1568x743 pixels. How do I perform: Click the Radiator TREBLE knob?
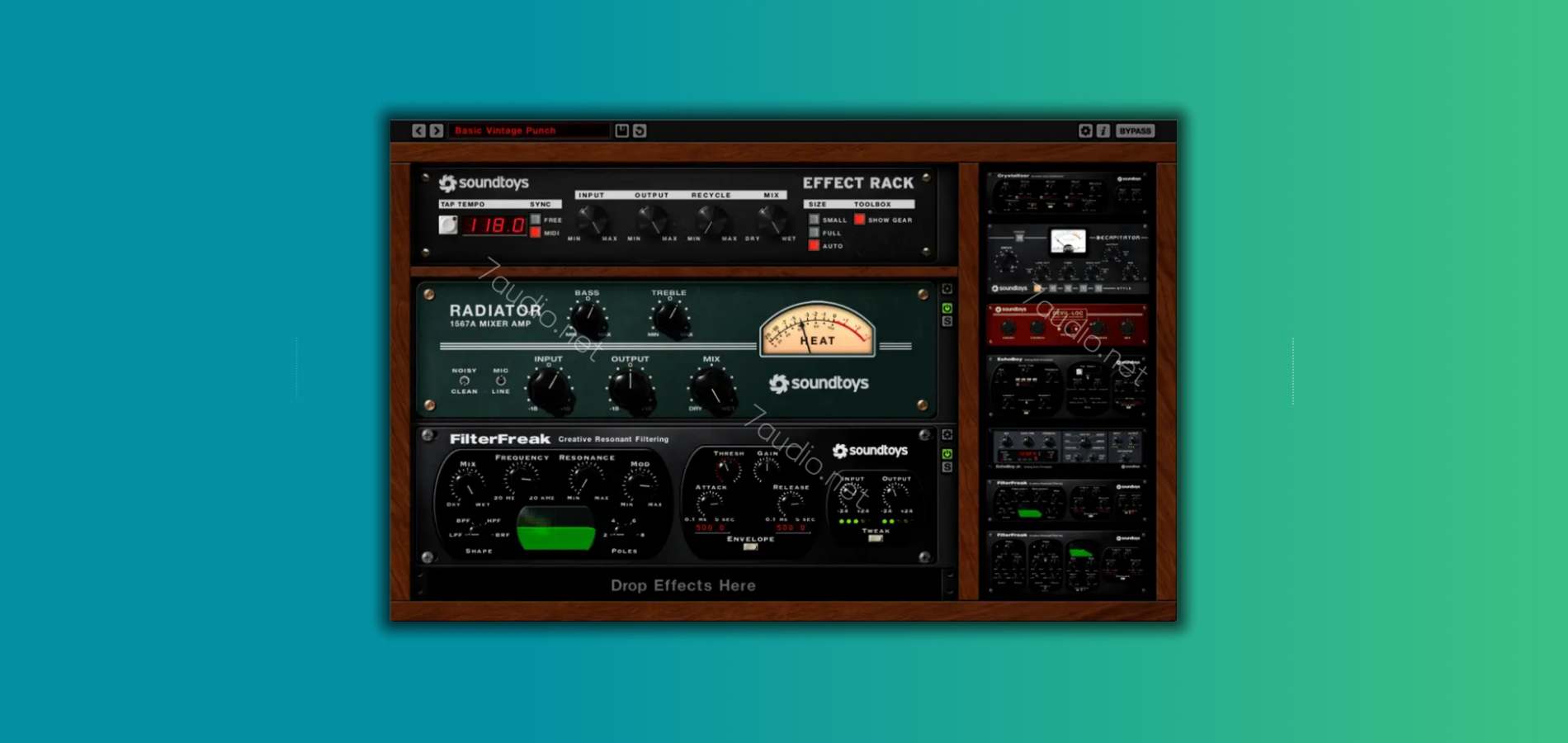tap(670, 319)
